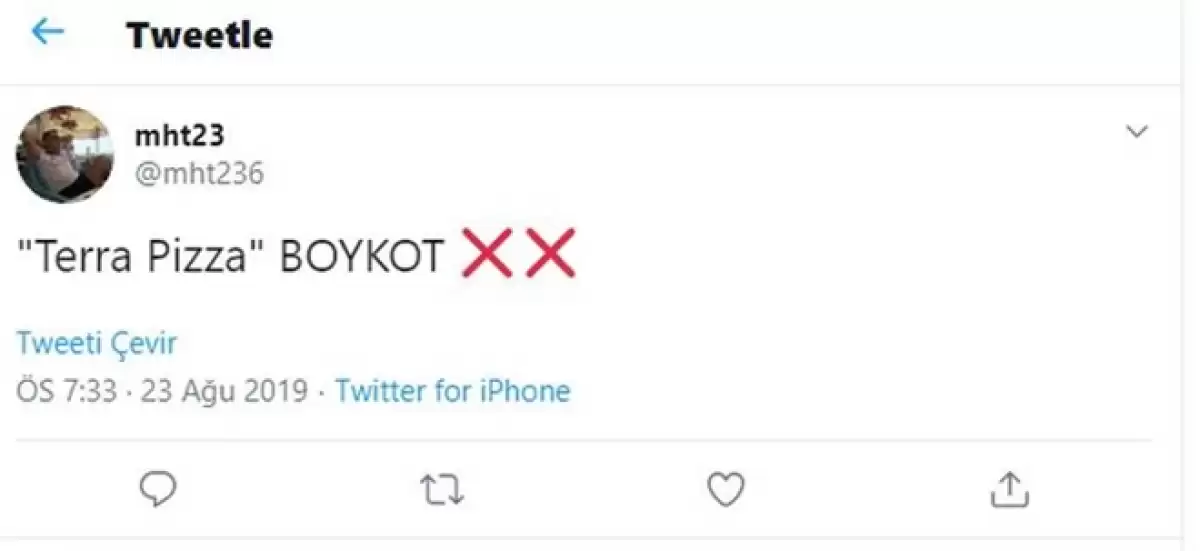Click the first red X emoji
Image resolution: width=1200 pixels, height=551 pixels.
click(x=486, y=255)
